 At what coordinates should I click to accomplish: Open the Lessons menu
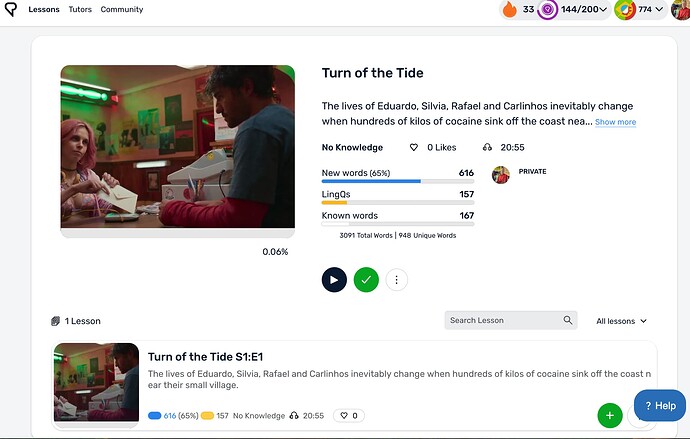click(x=44, y=9)
